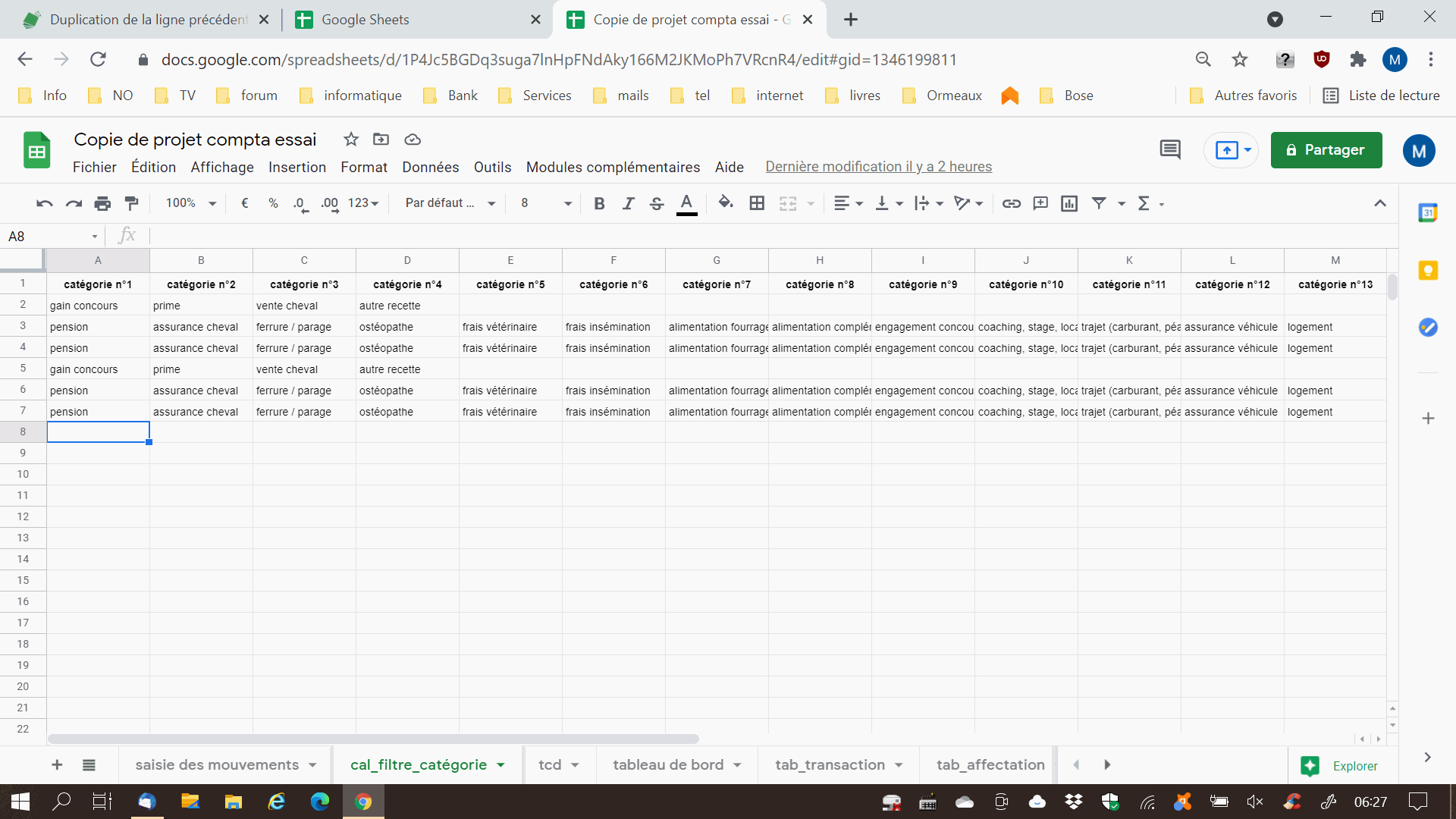Click the paint format roller icon
The width and height of the screenshot is (1456, 819).
click(132, 203)
